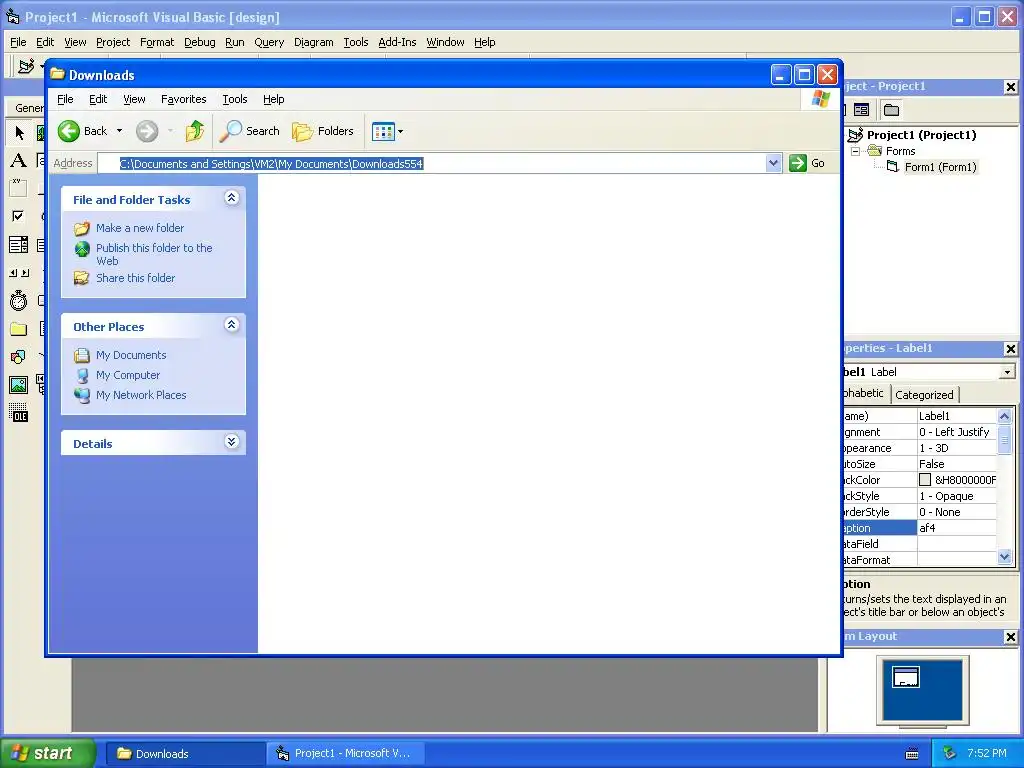The width and height of the screenshot is (1024, 768).
Task: Open My Network Places link
Action: pyautogui.click(x=141, y=395)
